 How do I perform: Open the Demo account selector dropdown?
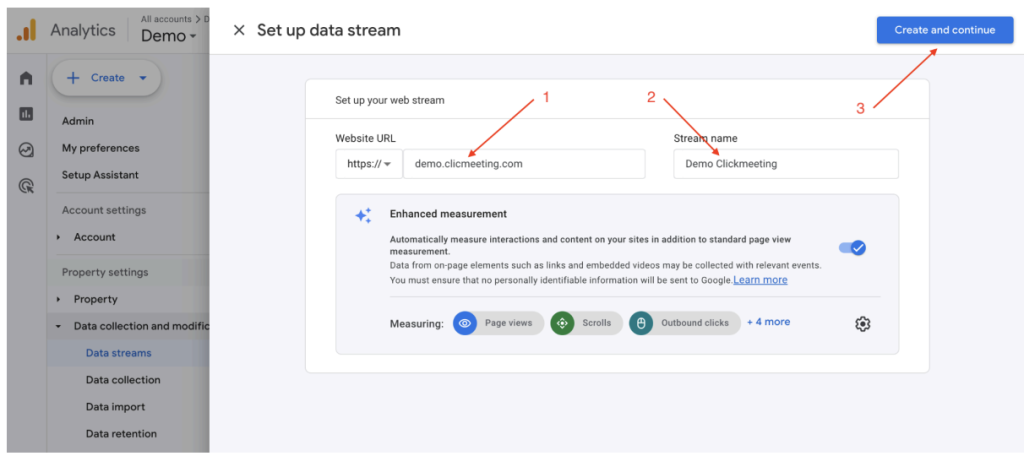click(x=168, y=36)
